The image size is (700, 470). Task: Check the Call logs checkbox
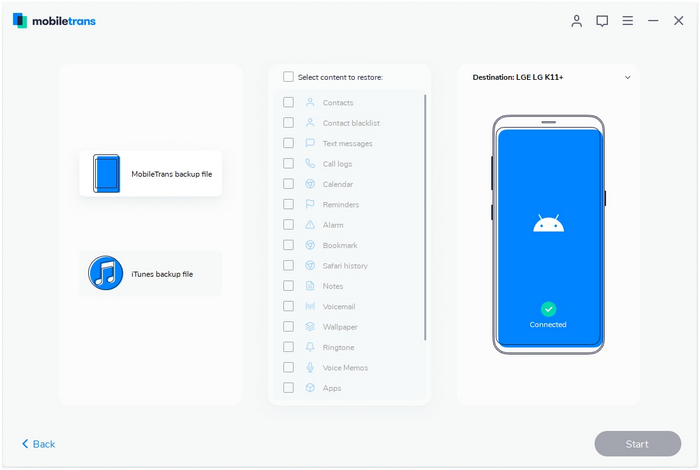(288, 163)
